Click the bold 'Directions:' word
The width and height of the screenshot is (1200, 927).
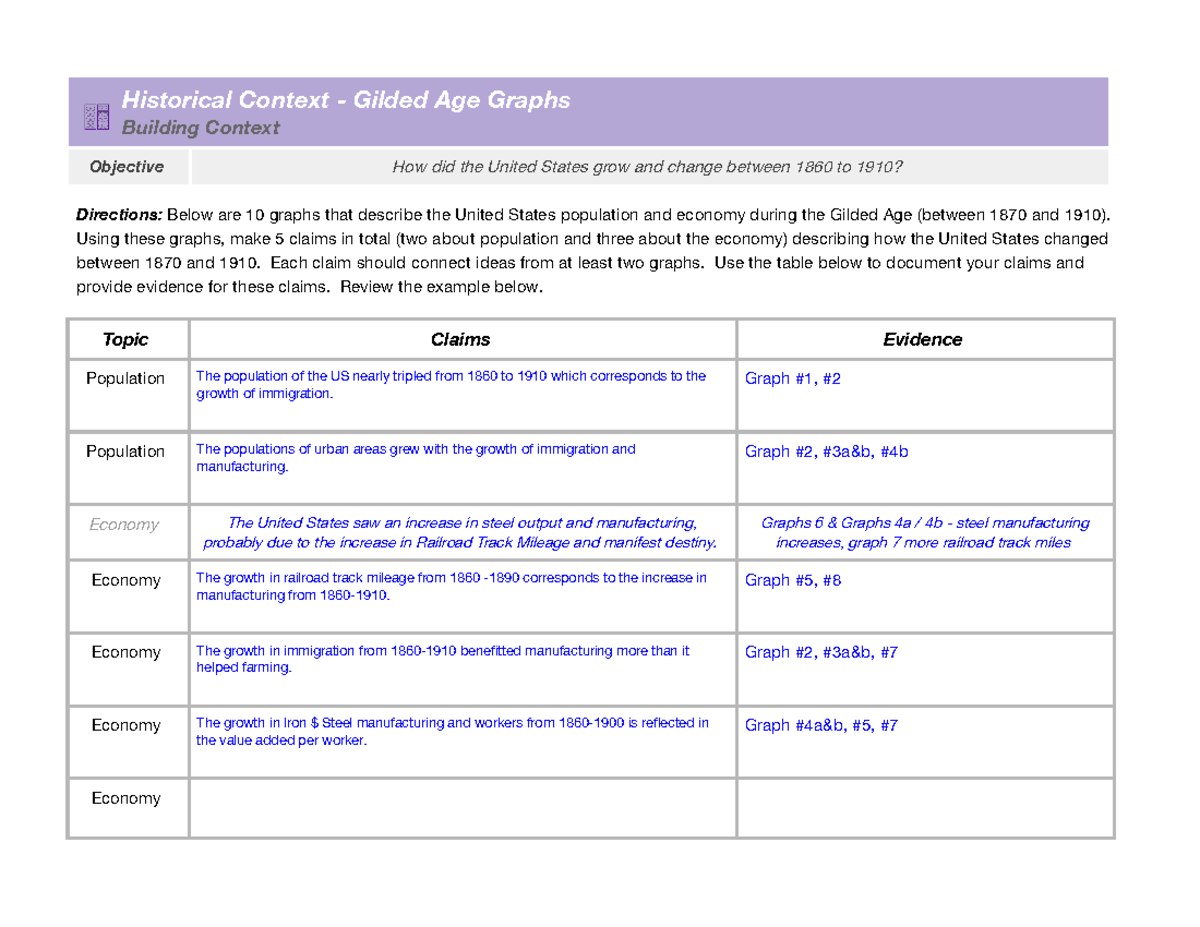[120, 215]
